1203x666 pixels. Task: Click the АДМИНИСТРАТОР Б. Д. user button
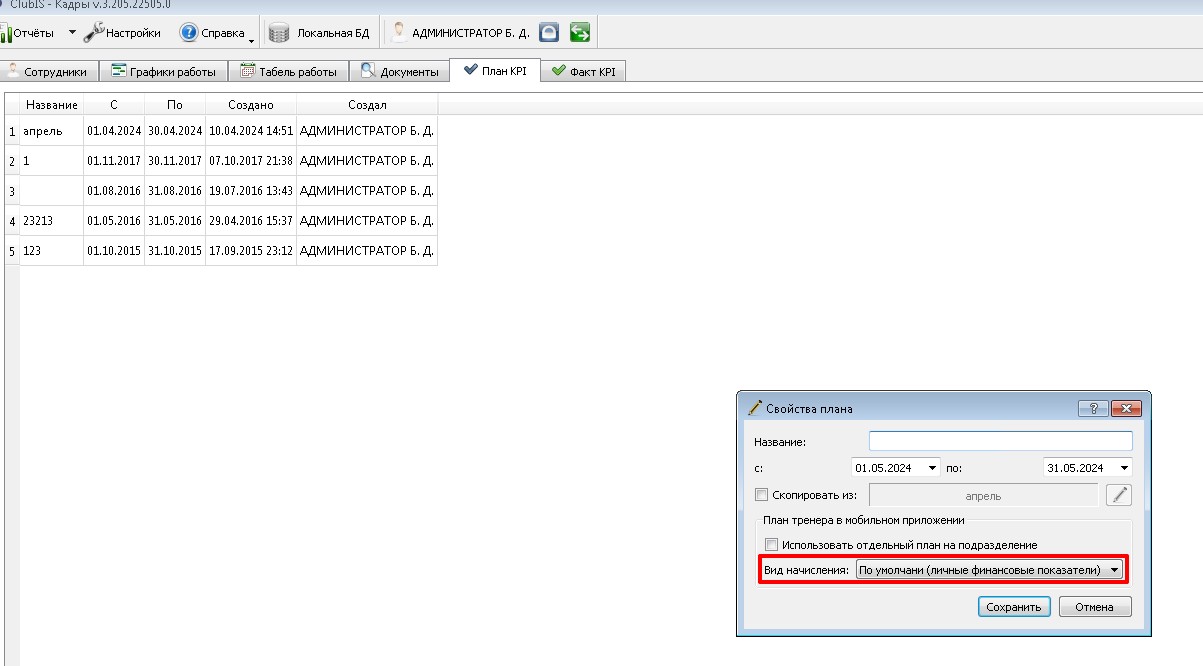coord(460,33)
